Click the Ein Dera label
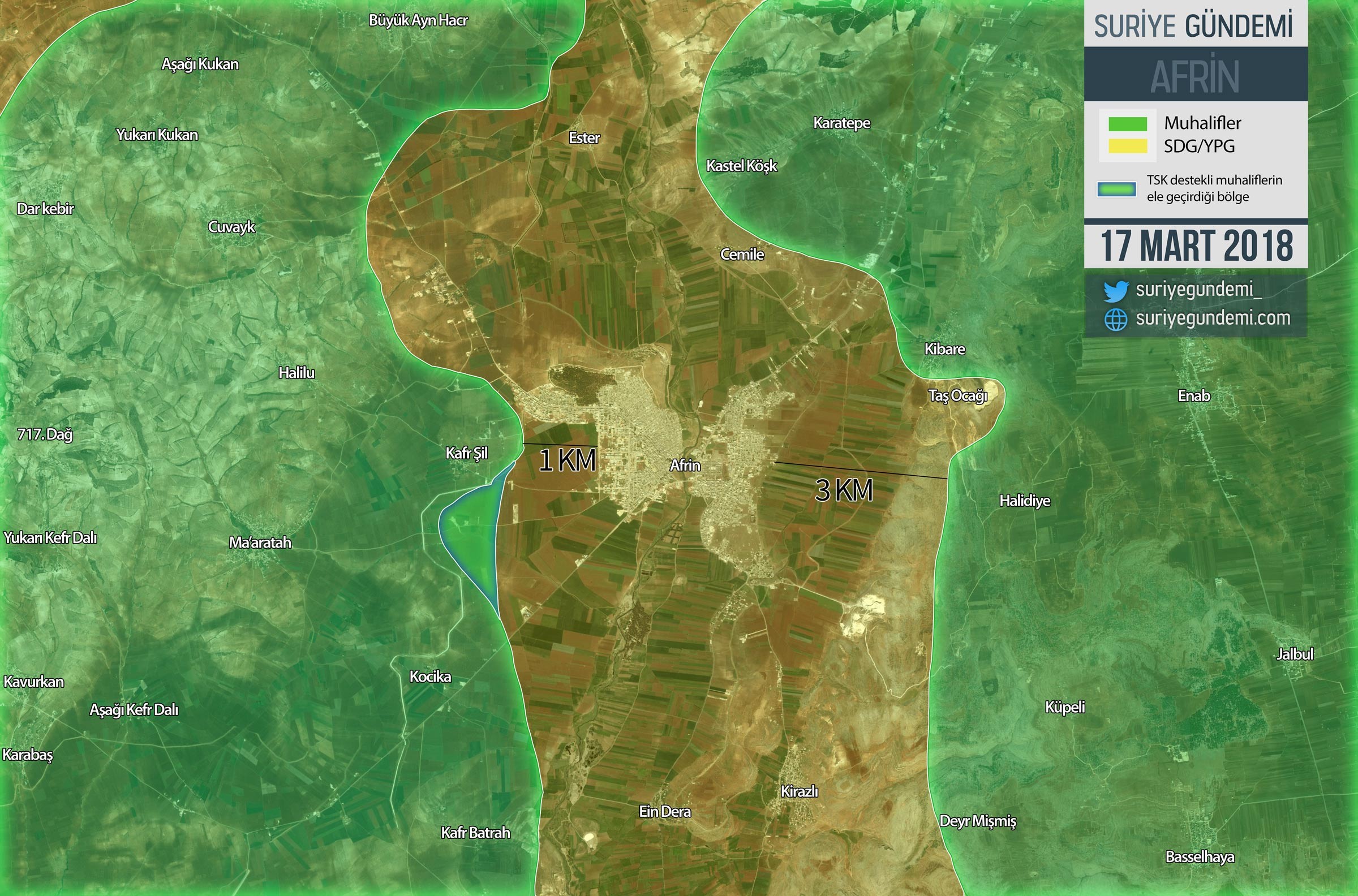Screen dimensions: 1358x896 click(665, 812)
